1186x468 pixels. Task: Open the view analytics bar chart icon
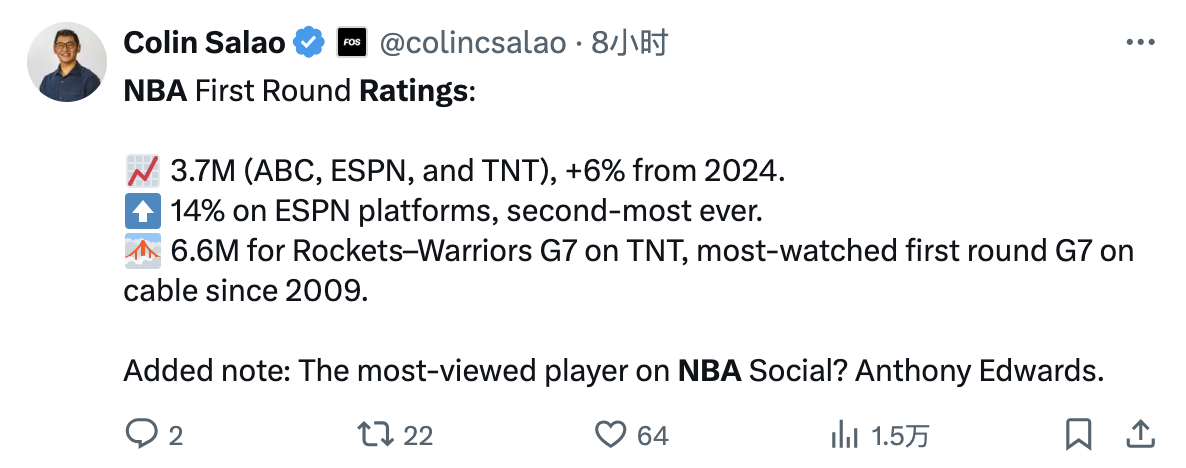[x=846, y=434]
